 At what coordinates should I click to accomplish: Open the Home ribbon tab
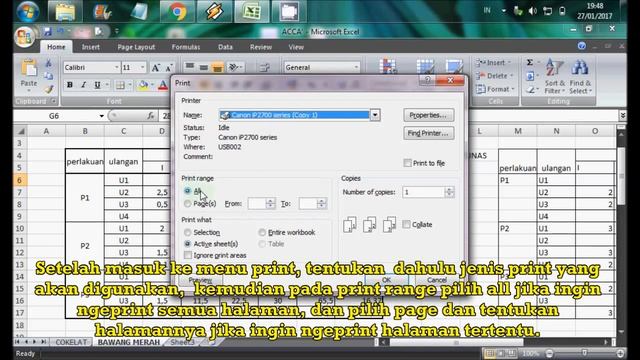(x=56, y=47)
